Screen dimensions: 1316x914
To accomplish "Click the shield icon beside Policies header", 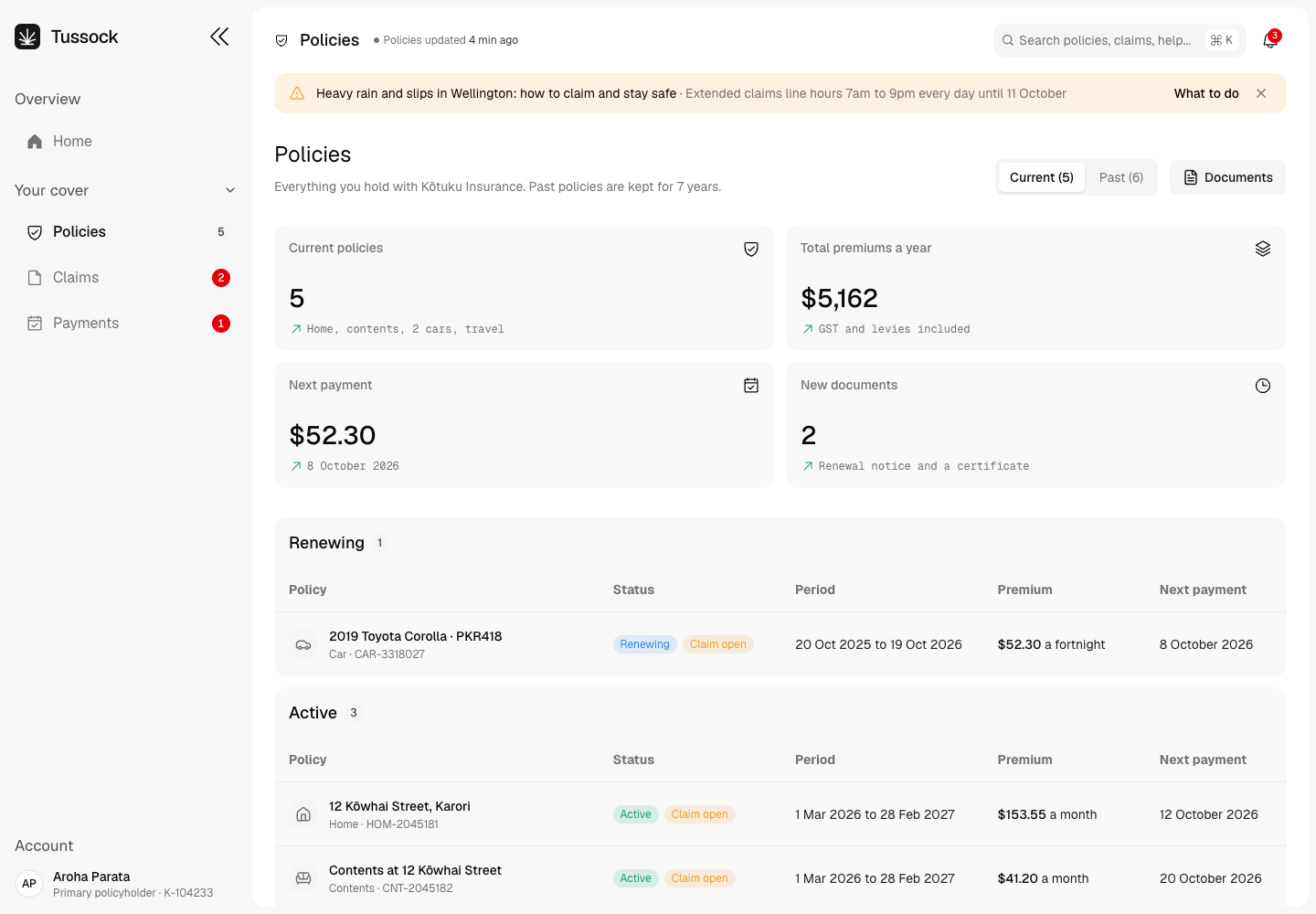I will click(x=281, y=40).
